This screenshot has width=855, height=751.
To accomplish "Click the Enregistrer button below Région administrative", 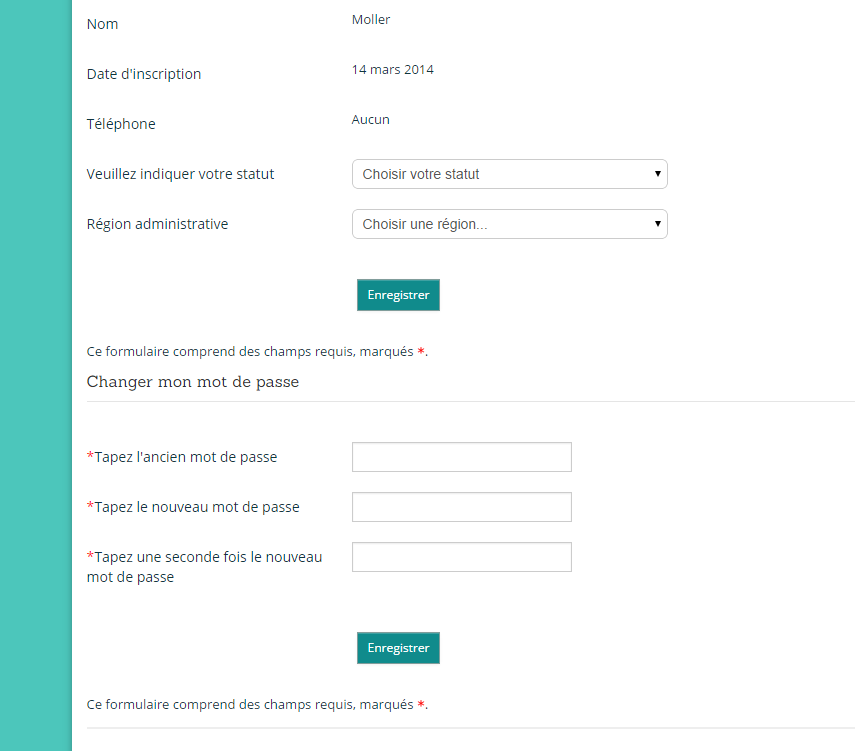I will tap(398, 295).
